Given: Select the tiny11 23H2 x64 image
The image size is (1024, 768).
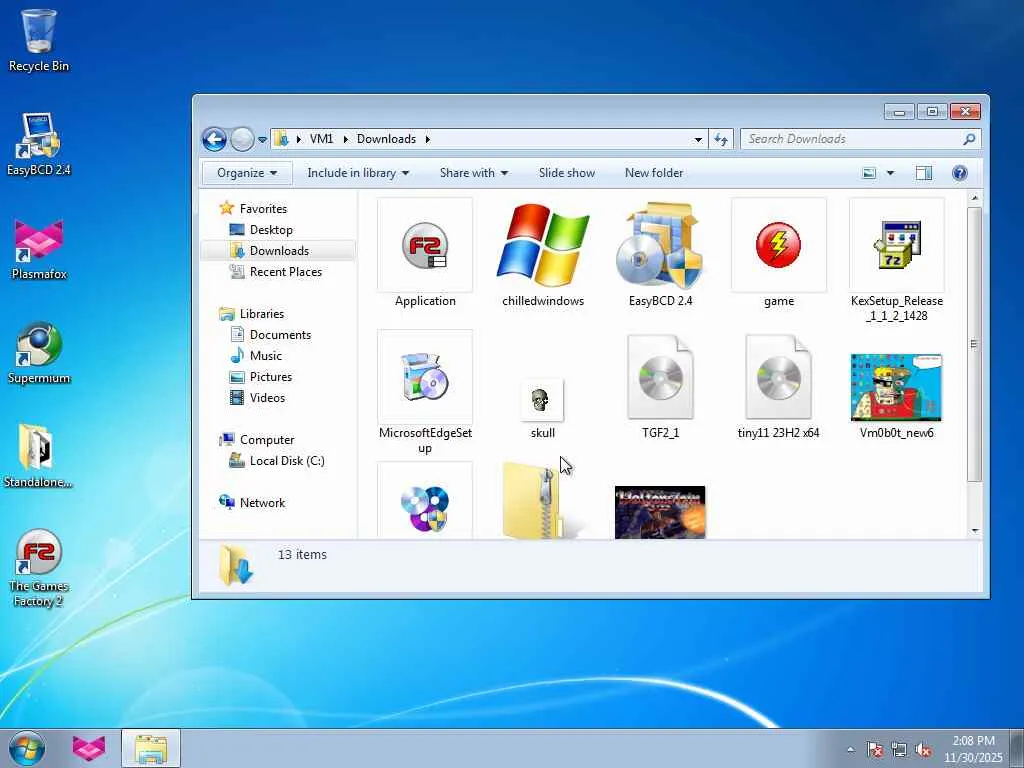Looking at the screenshot, I should [x=778, y=377].
